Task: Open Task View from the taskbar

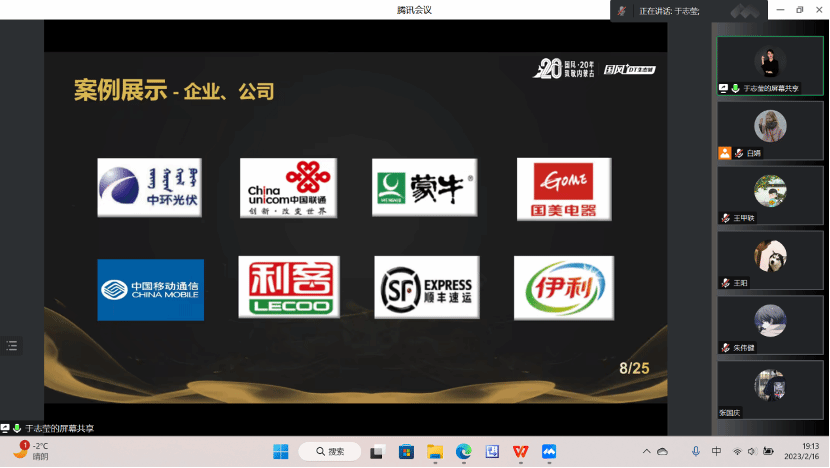Action: click(377, 452)
